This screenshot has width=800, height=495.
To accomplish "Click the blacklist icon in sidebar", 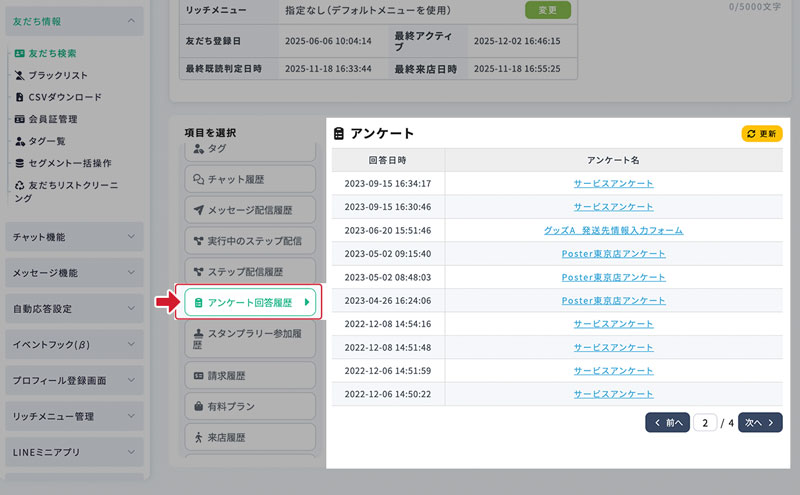I will (19, 75).
